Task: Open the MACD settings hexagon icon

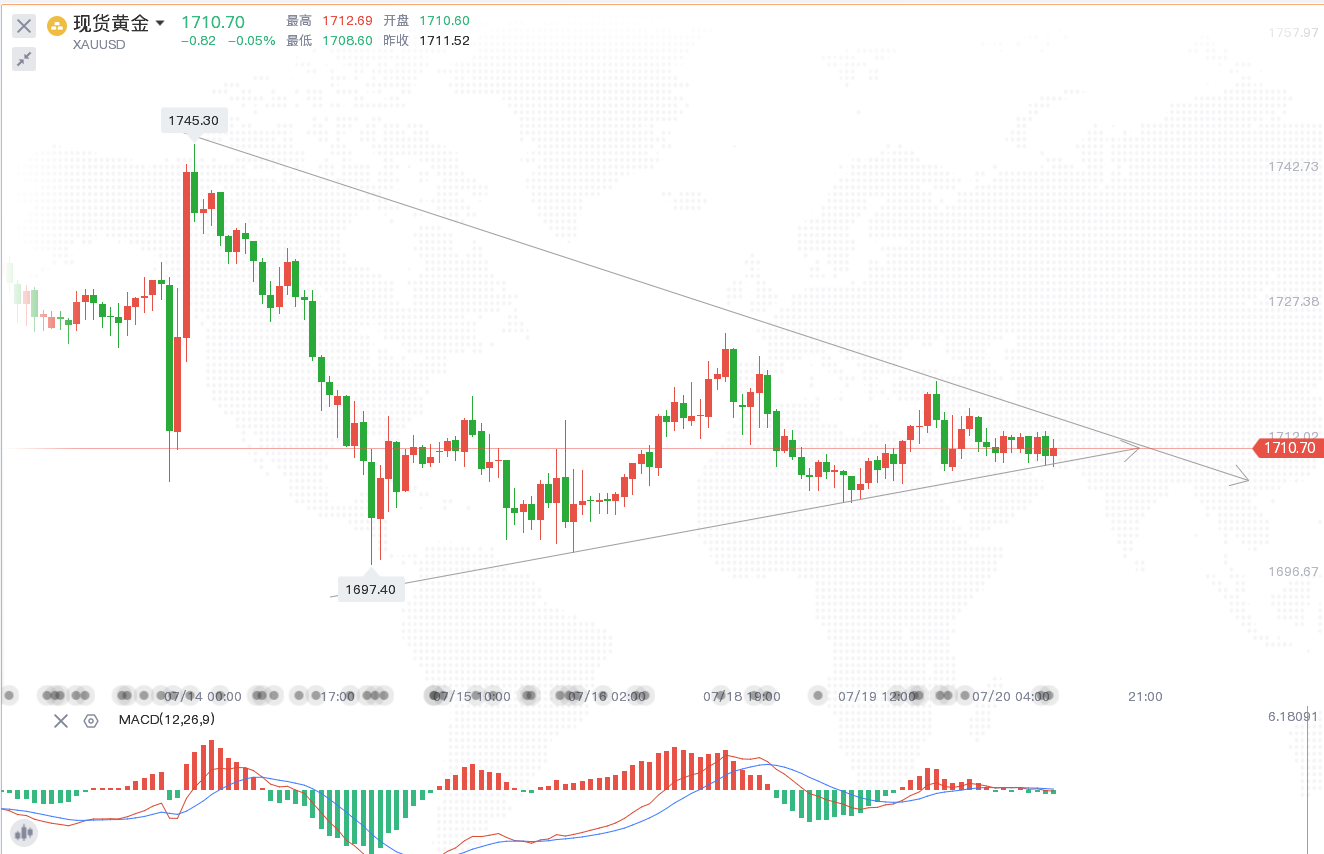Action: point(91,720)
